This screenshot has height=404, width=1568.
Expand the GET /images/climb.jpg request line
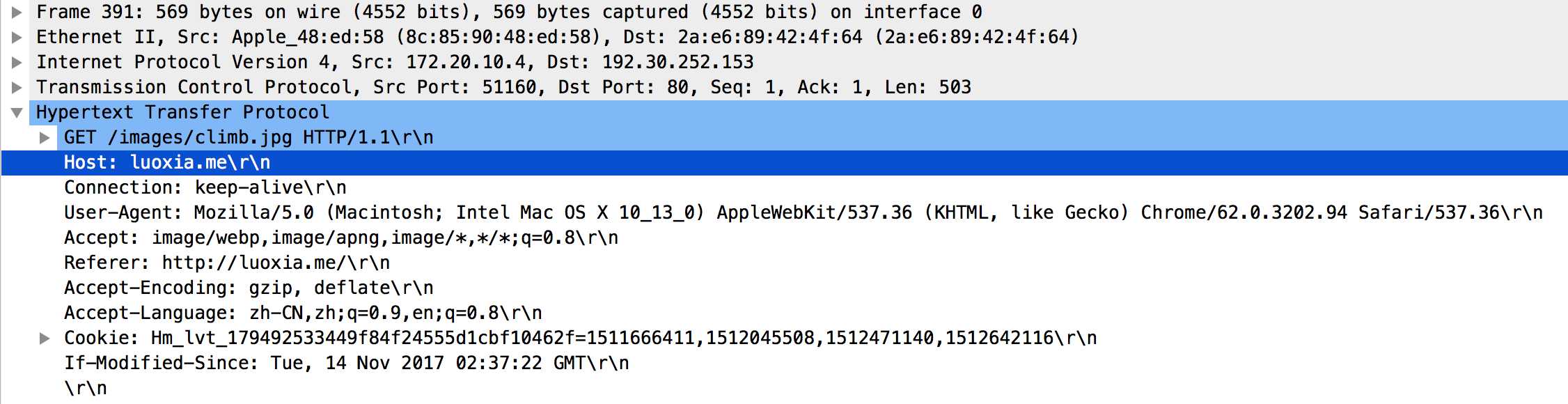(x=45, y=137)
